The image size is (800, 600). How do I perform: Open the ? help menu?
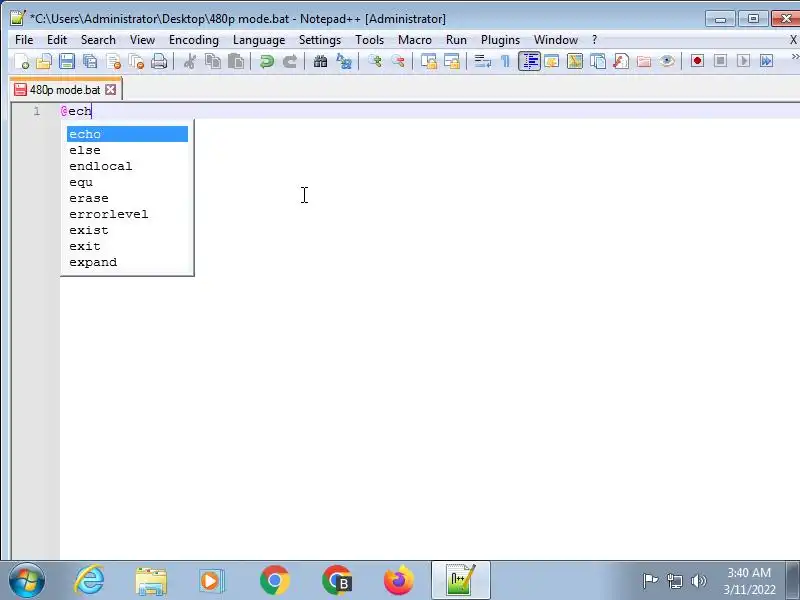(x=594, y=40)
